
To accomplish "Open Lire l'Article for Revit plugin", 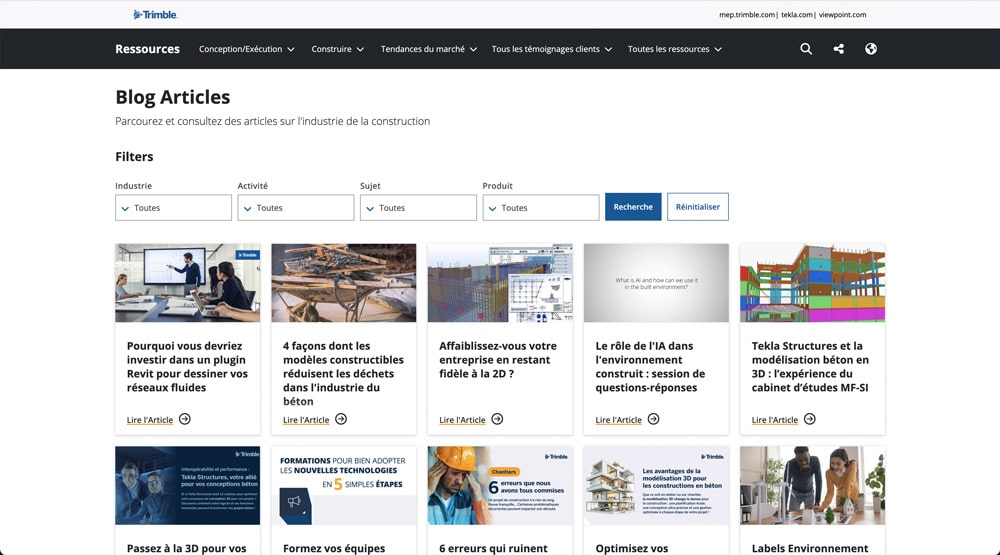I will [150, 420].
